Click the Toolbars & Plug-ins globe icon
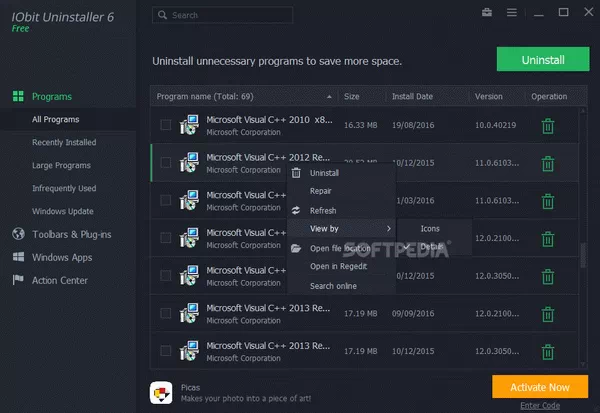Image resolution: width=600 pixels, height=413 pixels. pyautogui.click(x=18, y=234)
